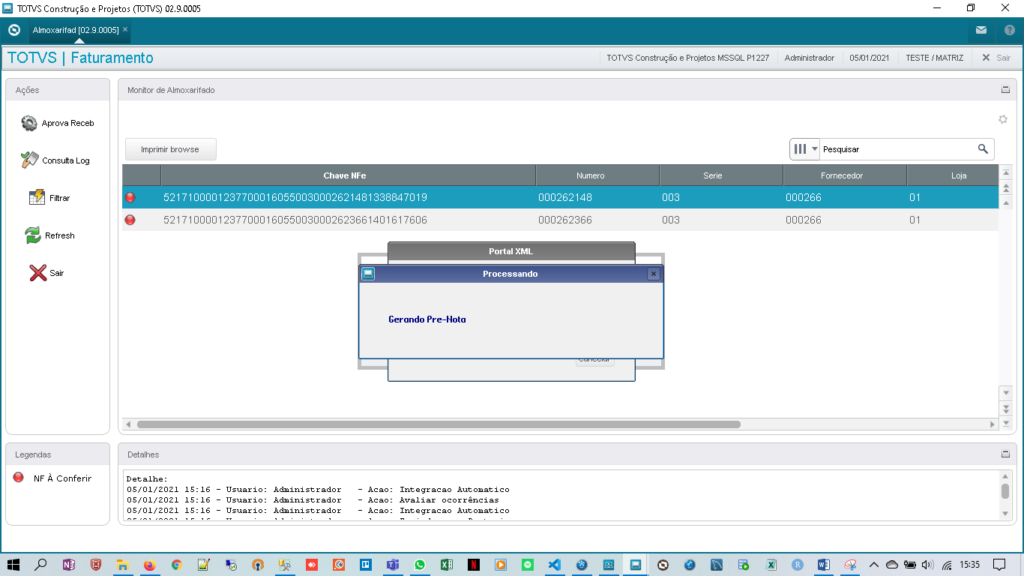1024x576 pixels.
Task: Open the browse settings gear icon
Action: pyautogui.click(x=1003, y=119)
